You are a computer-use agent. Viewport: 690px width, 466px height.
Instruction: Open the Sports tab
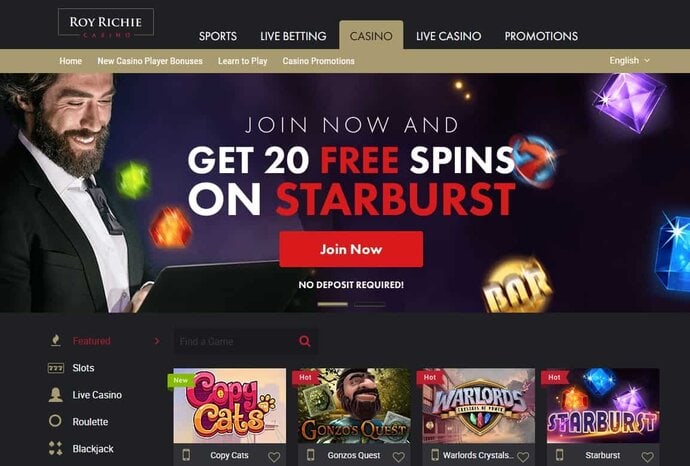coord(218,36)
